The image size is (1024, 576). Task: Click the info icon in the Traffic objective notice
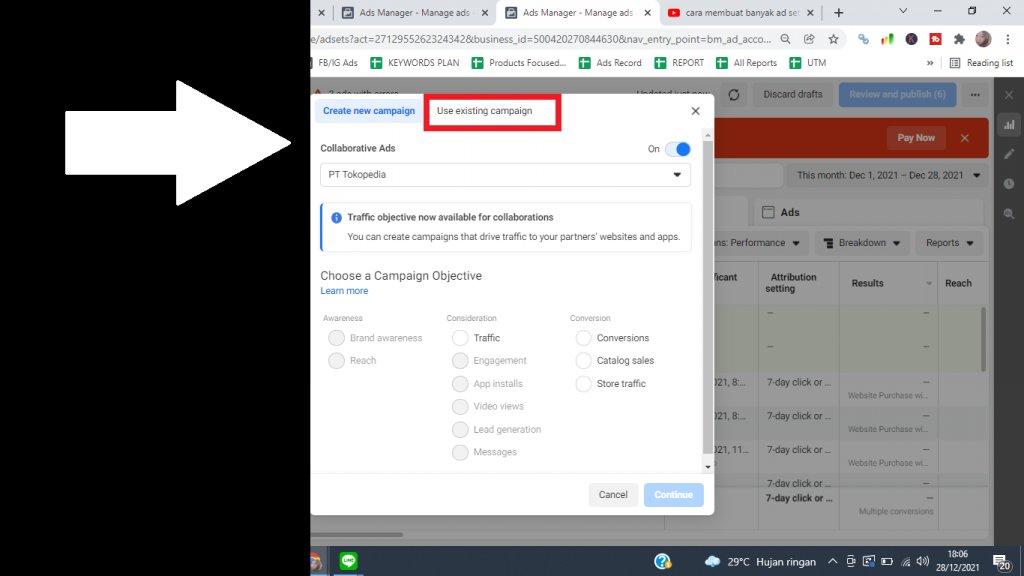336,217
